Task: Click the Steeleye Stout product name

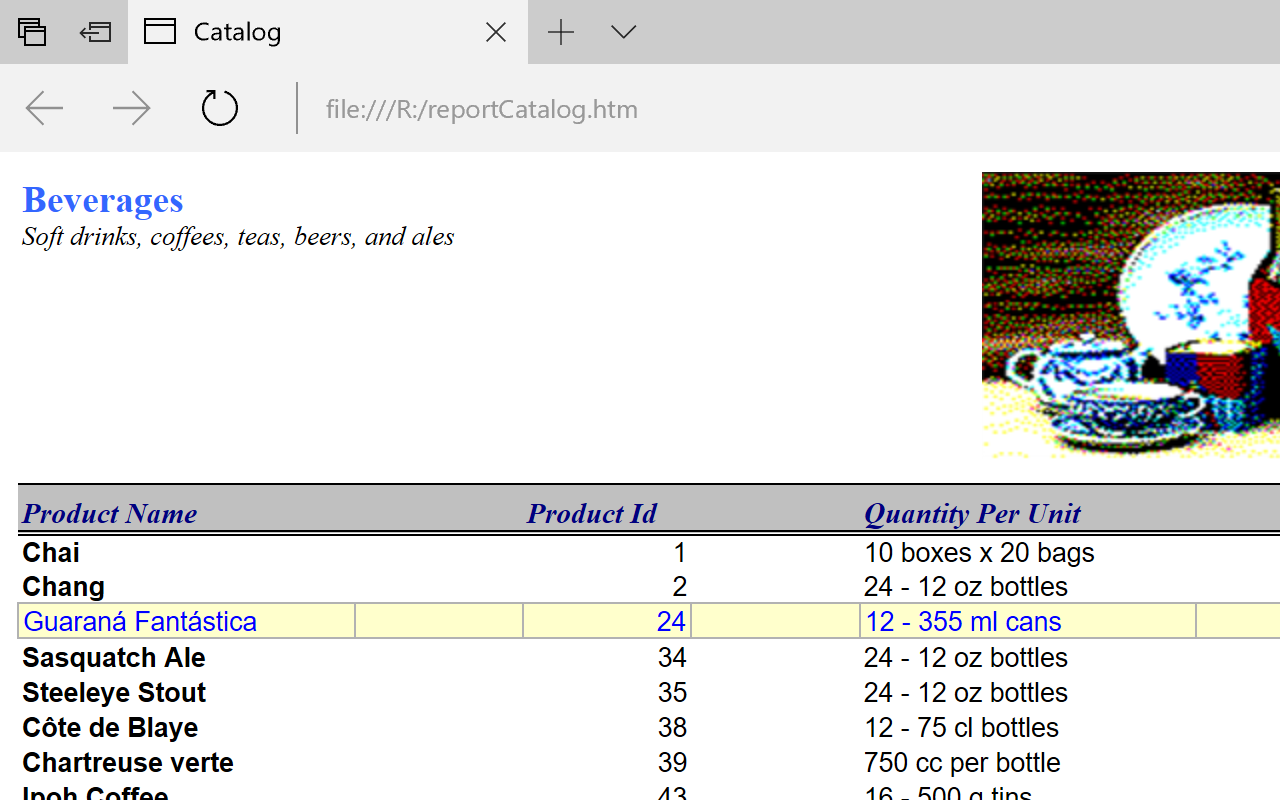Action: pos(114,693)
